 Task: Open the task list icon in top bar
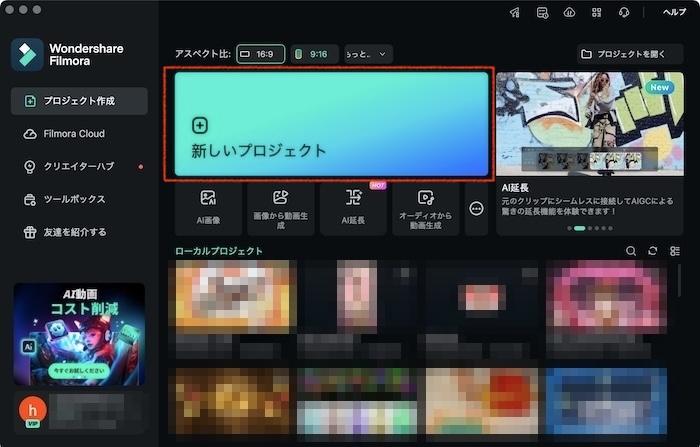click(542, 13)
